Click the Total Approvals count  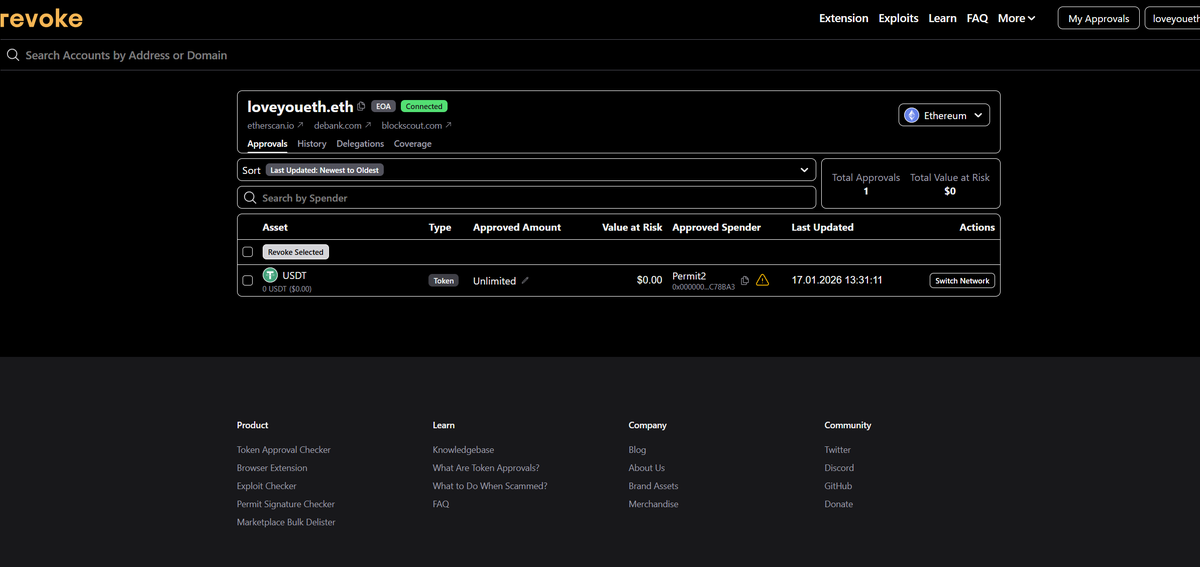[866, 191]
